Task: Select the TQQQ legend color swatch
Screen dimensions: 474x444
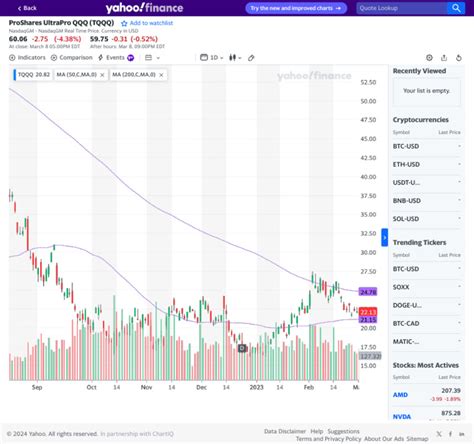Action: coord(15,75)
